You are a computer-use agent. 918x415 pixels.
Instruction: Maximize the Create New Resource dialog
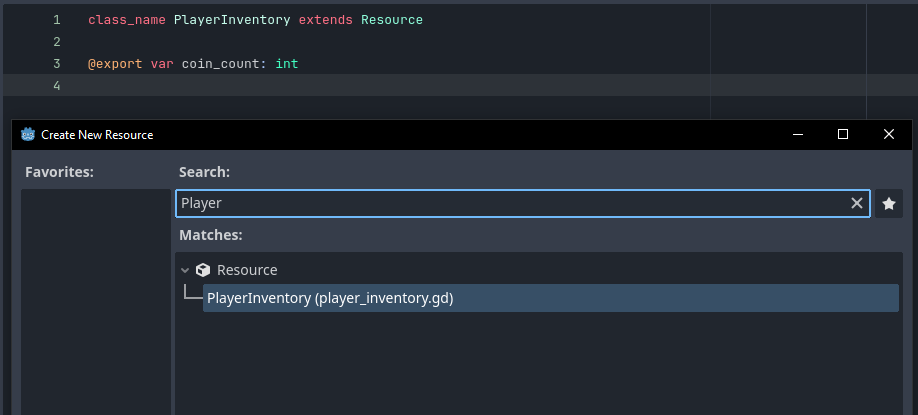(843, 135)
